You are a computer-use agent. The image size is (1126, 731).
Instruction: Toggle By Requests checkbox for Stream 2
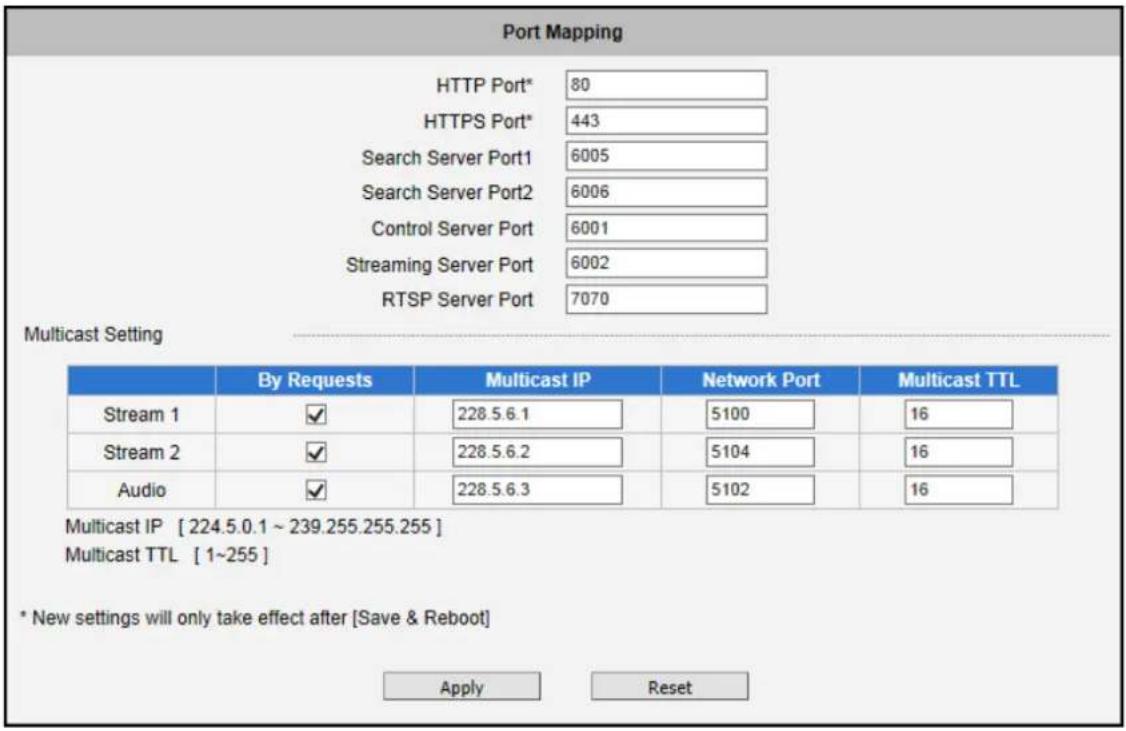(x=316, y=452)
